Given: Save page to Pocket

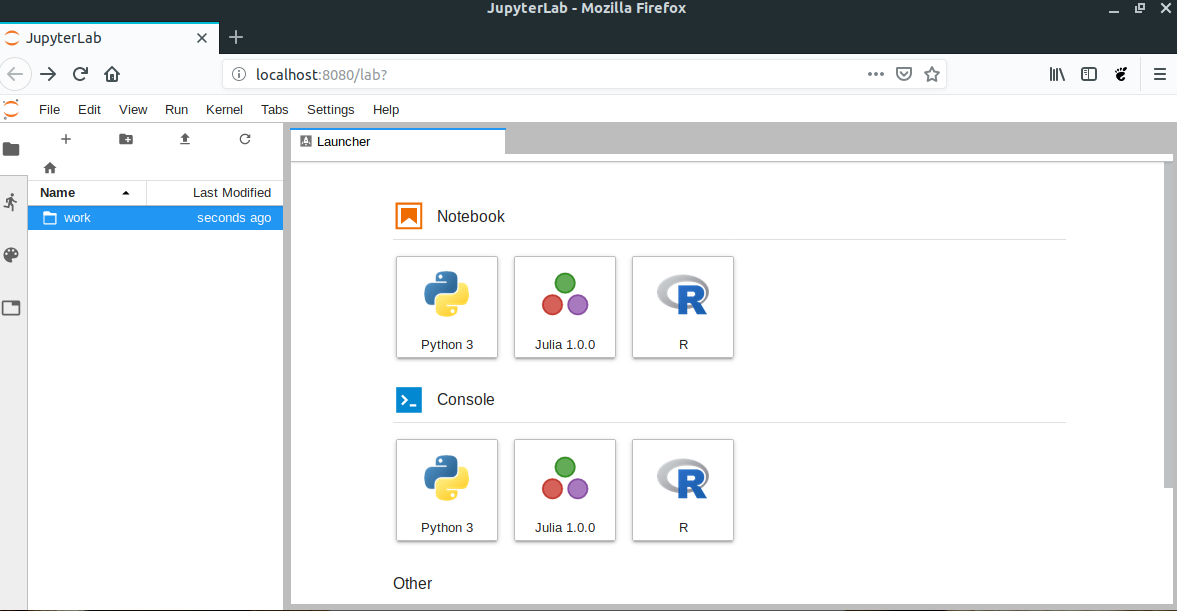Looking at the screenshot, I should (x=904, y=74).
